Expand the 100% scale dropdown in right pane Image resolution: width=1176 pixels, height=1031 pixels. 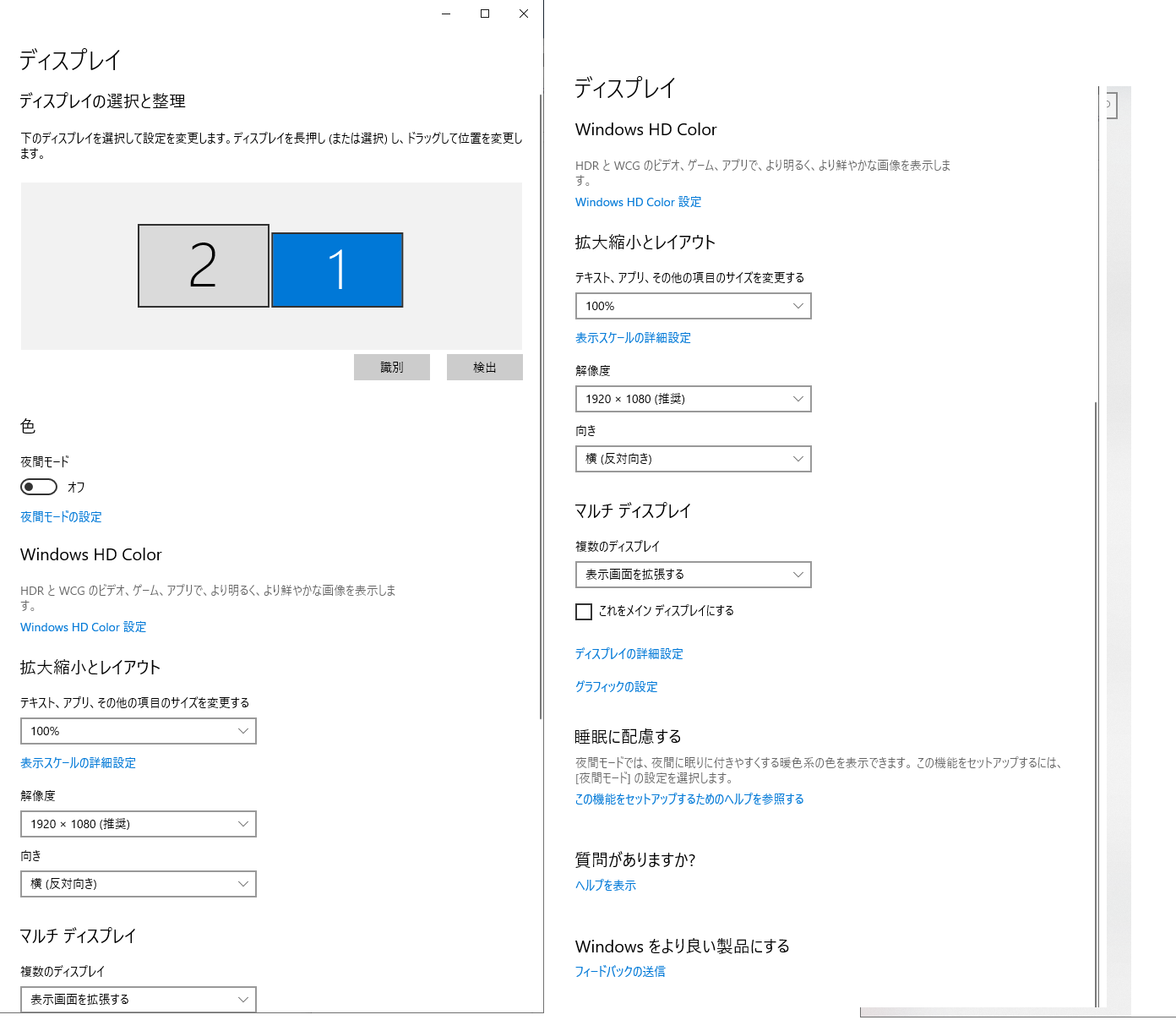pyautogui.click(x=694, y=306)
